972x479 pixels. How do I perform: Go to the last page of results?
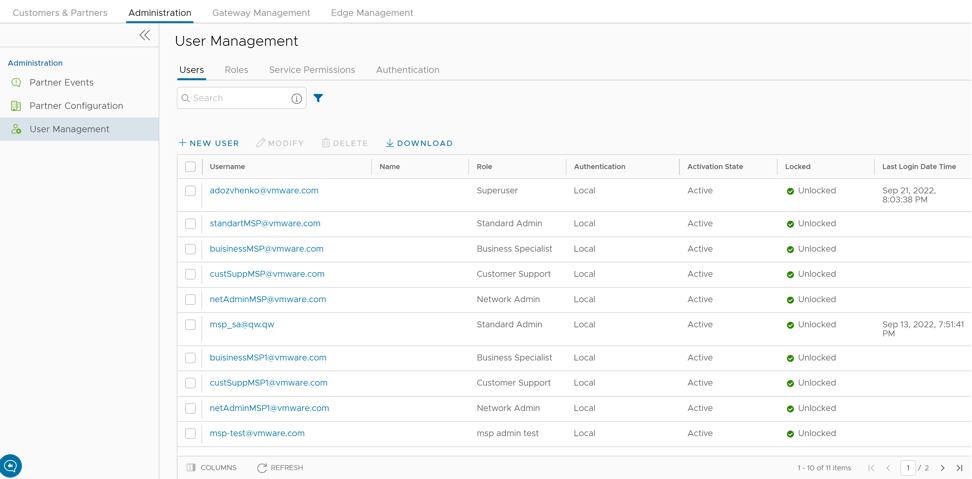click(x=959, y=468)
